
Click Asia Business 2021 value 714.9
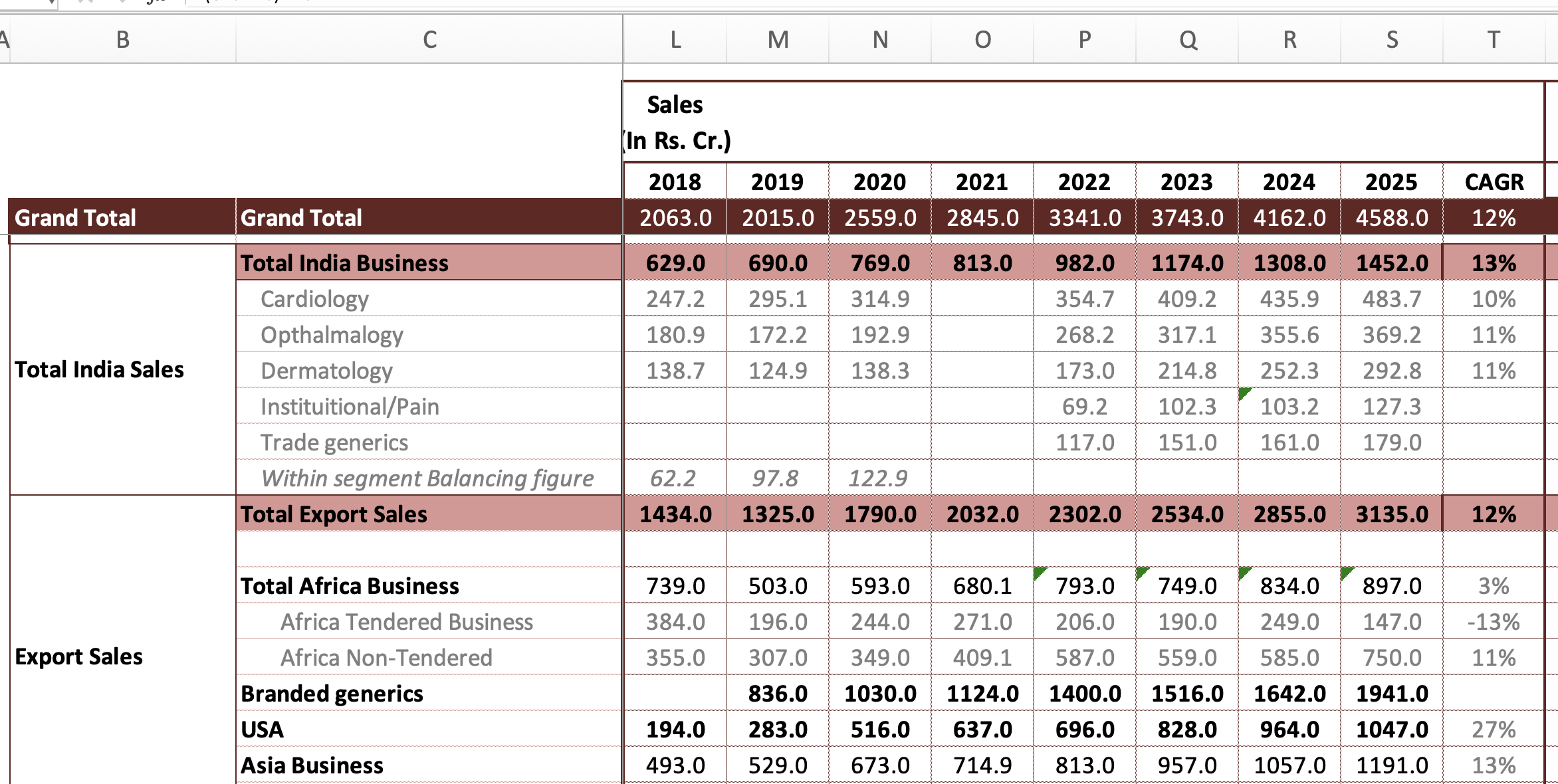(x=982, y=765)
